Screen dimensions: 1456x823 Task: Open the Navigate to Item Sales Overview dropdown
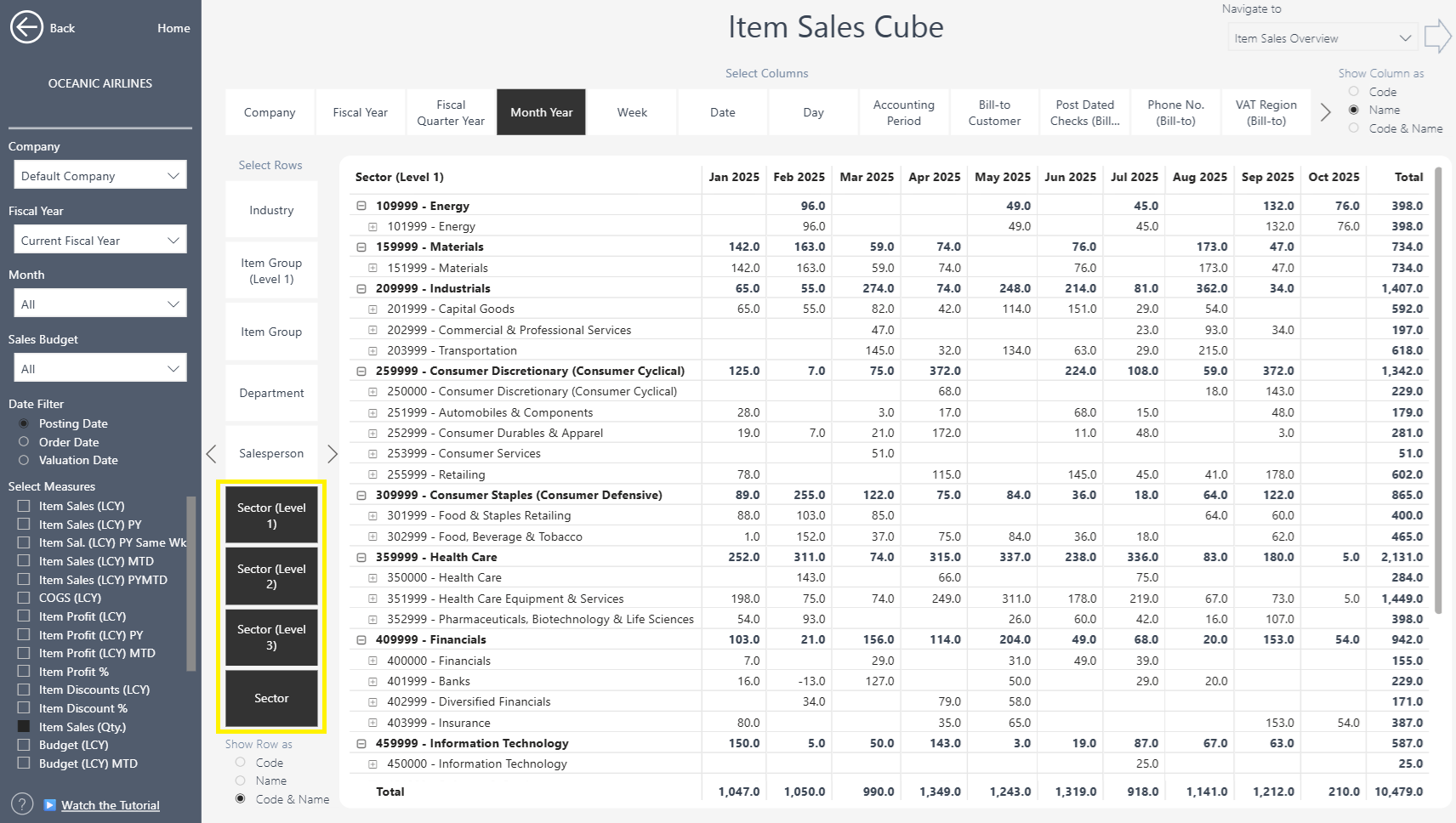coord(1322,38)
